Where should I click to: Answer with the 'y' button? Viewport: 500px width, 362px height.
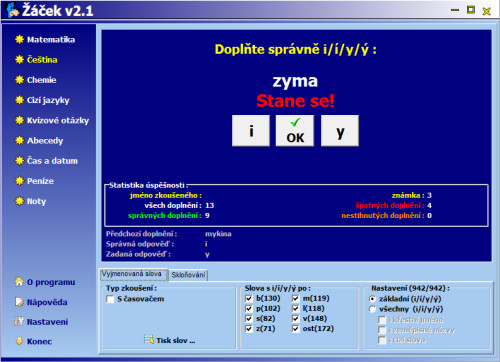coord(340,131)
